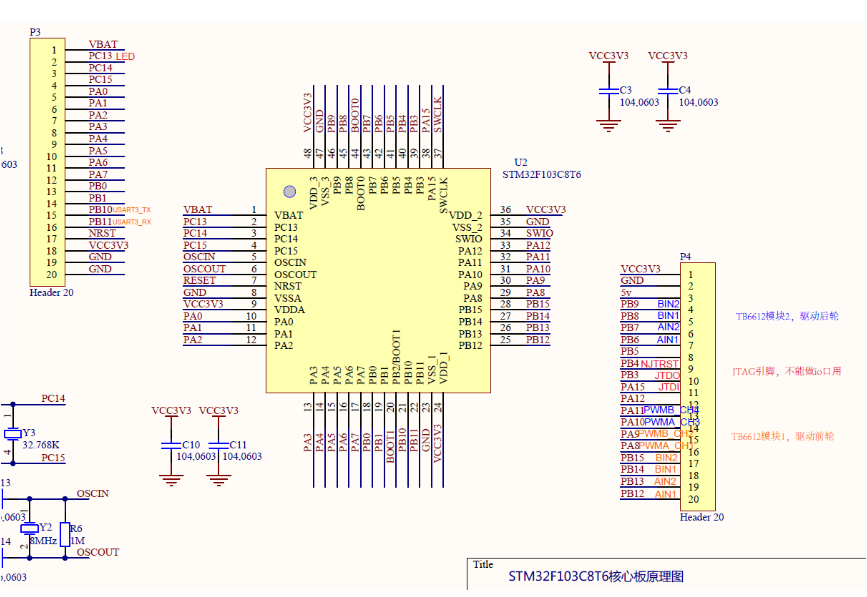Click the VCC3V3 power port above C3
867x597 pixels.
tap(609, 56)
